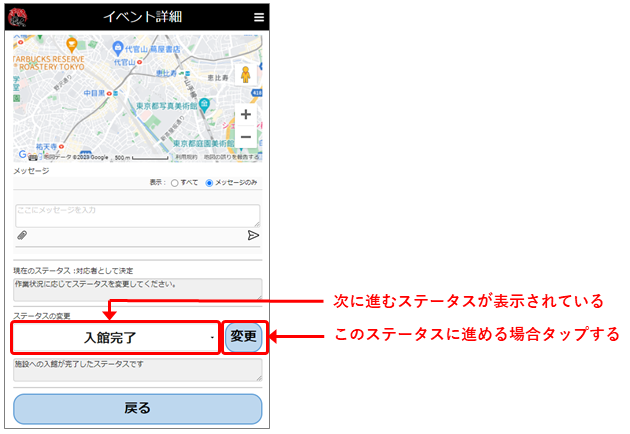Select the すべて display radio button
630x434 pixels.
174,183
